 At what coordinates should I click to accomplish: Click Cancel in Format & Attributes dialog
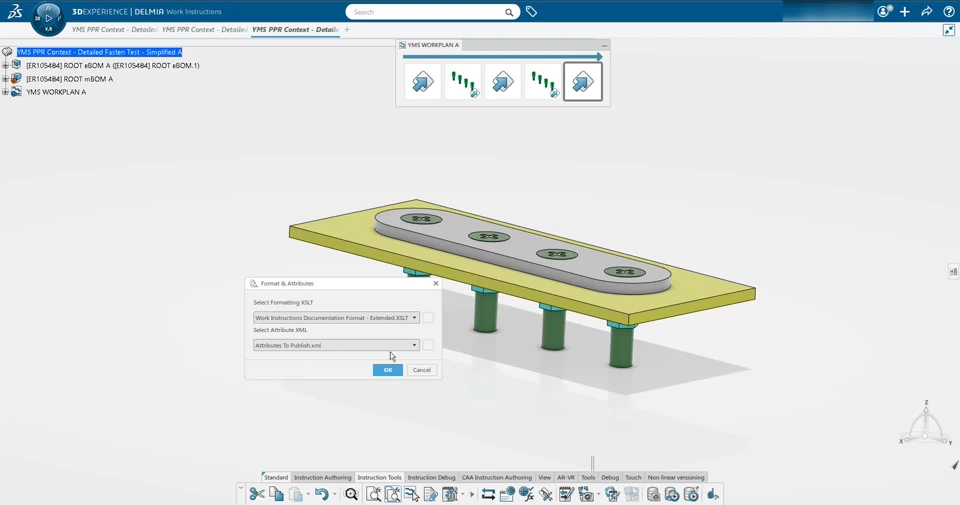tap(422, 370)
